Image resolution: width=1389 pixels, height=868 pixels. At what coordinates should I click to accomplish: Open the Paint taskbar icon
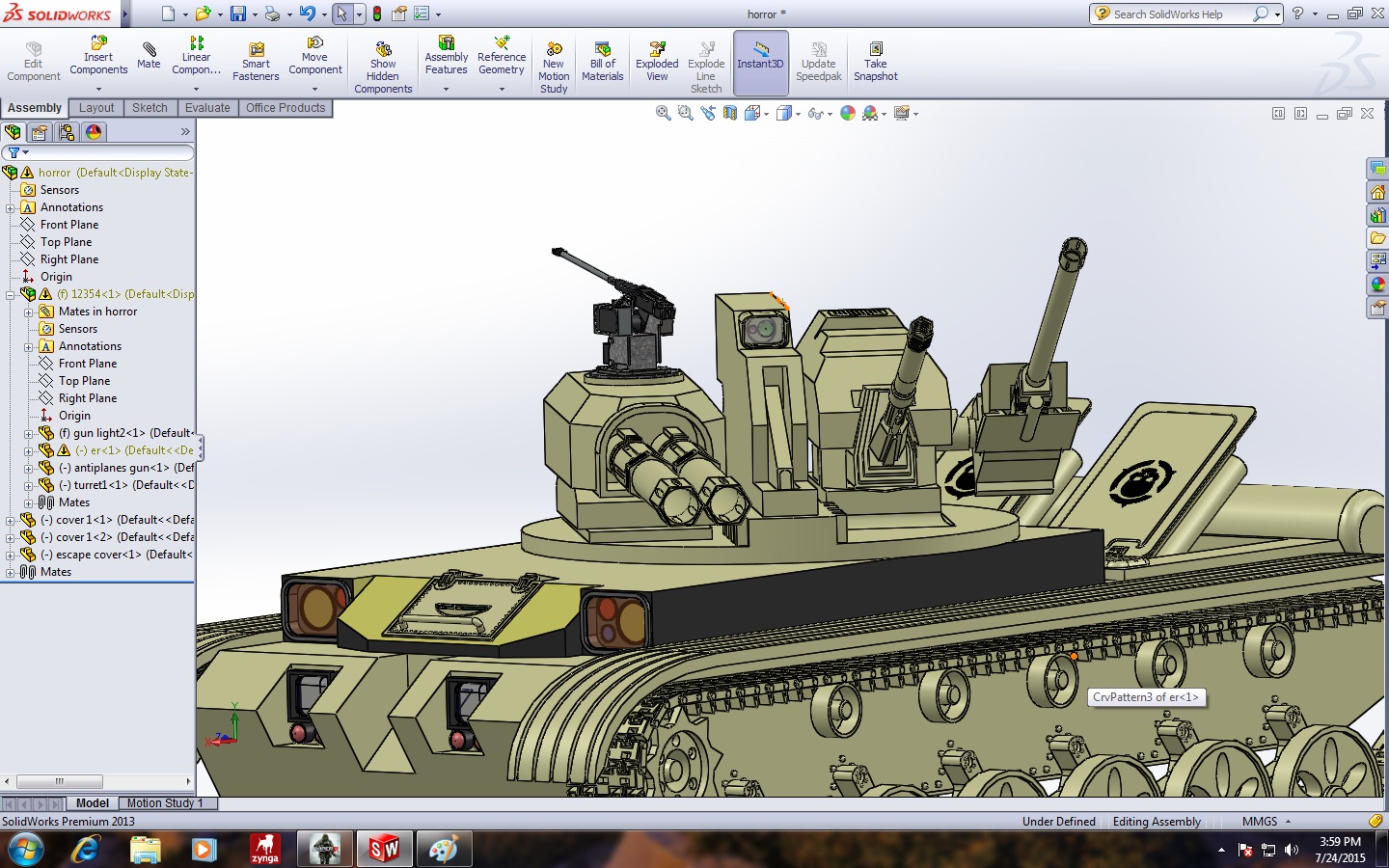443,849
